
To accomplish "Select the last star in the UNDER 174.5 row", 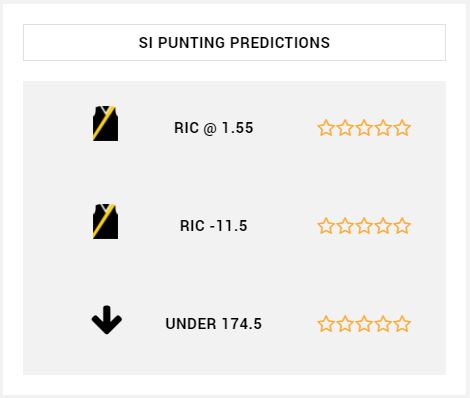I will (402, 324).
